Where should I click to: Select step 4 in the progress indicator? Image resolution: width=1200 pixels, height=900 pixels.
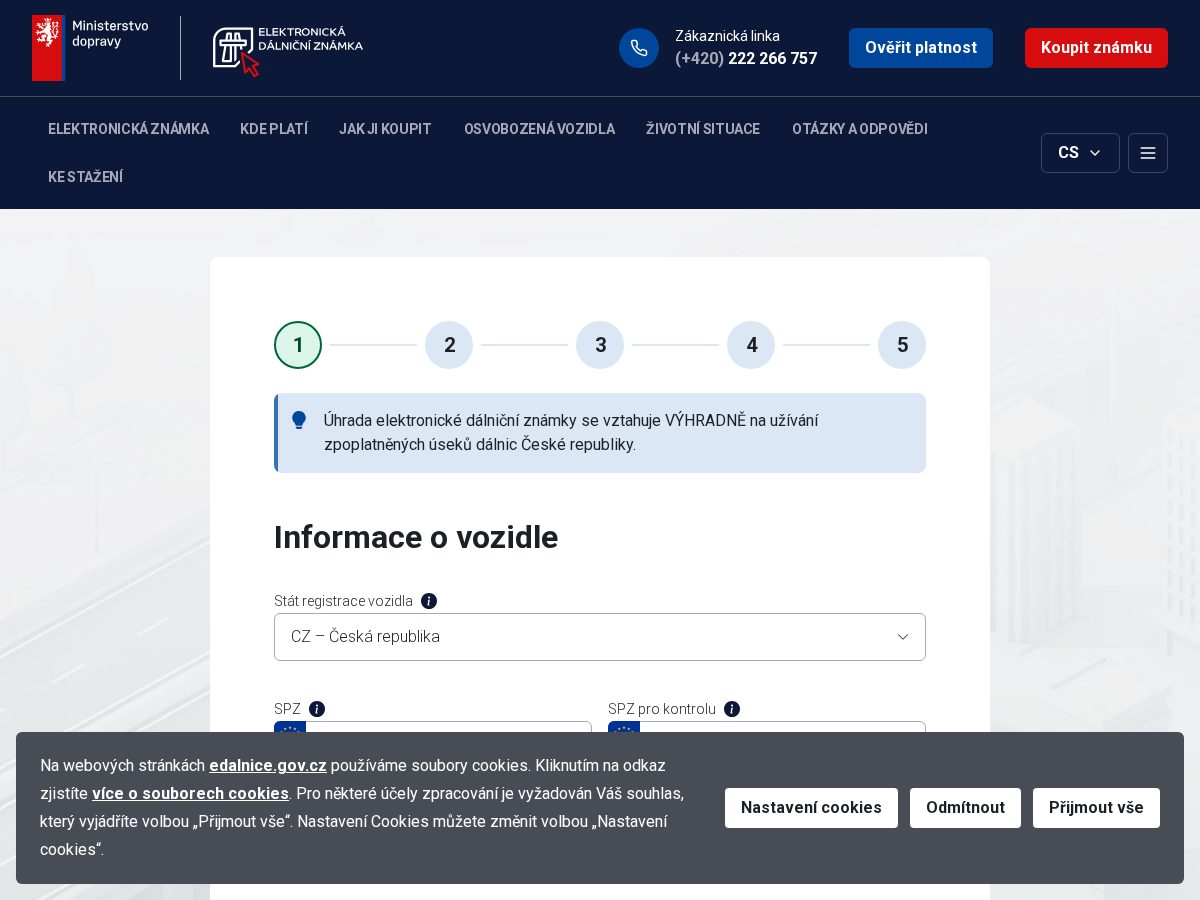[x=751, y=345]
